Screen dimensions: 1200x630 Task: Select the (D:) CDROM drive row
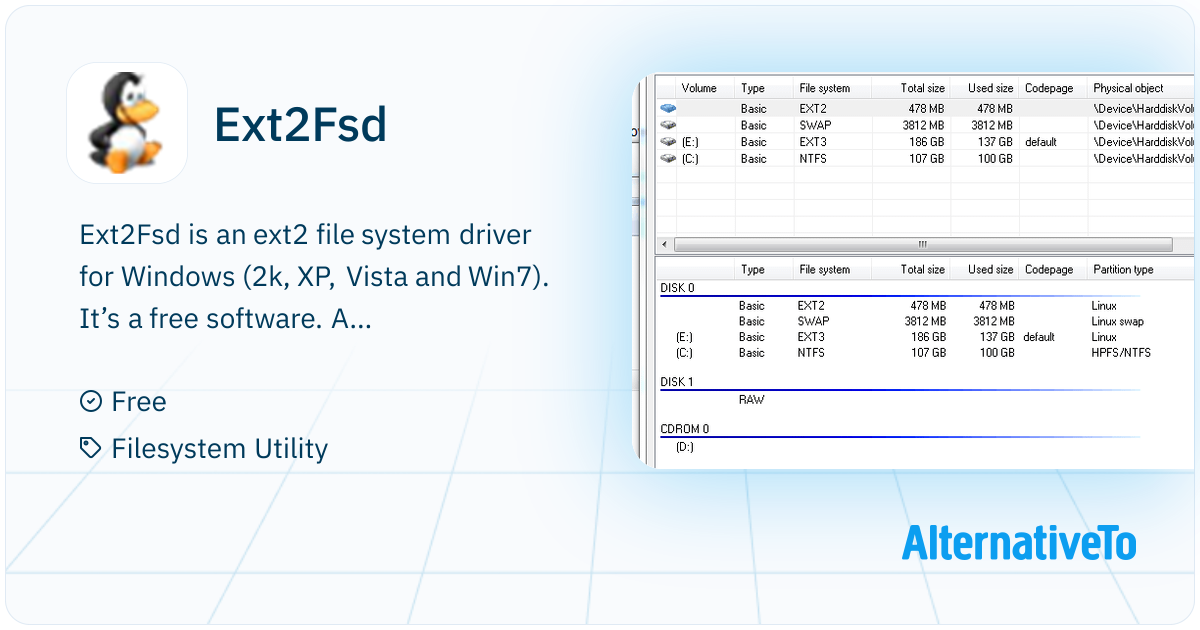685,447
